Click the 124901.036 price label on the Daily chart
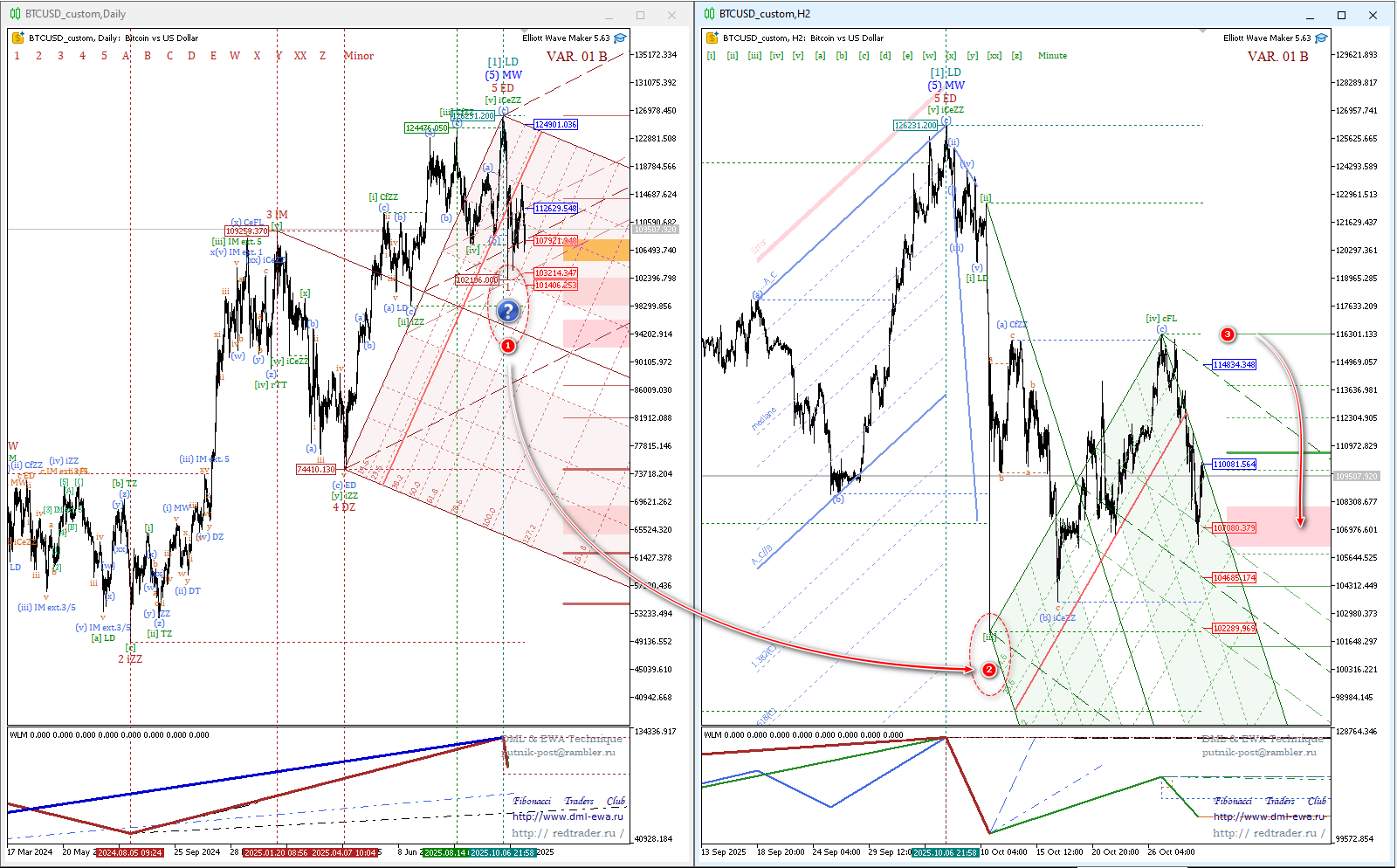Screen dimensions: 1397x868 point(555,125)
